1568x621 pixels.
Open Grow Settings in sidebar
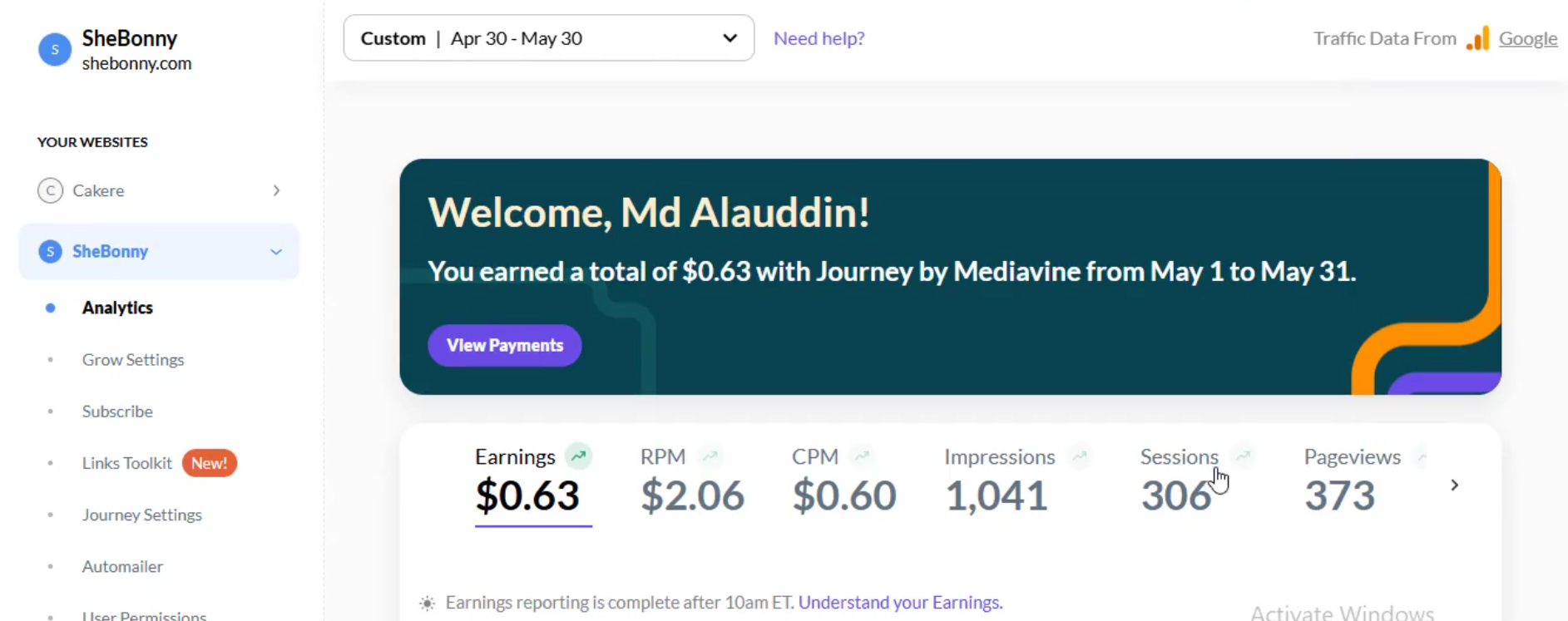tap(133, 359)
